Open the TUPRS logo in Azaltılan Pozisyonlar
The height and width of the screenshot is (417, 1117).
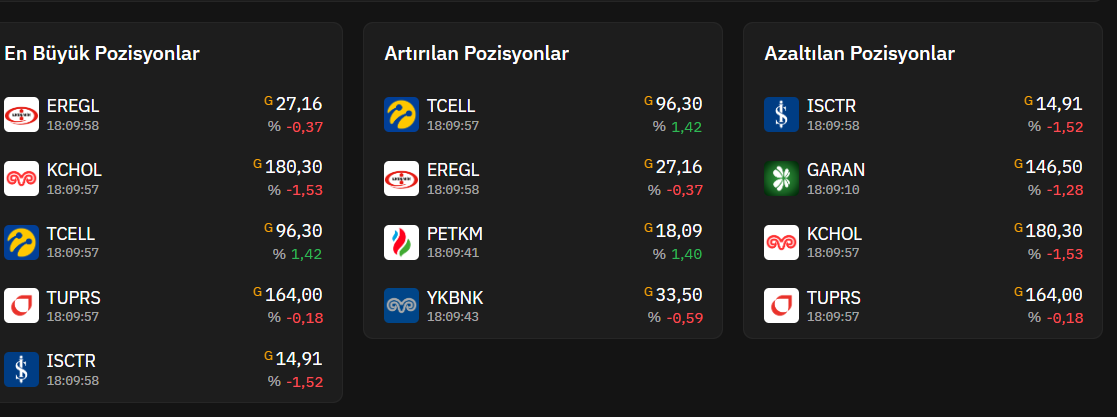[781, 306]
